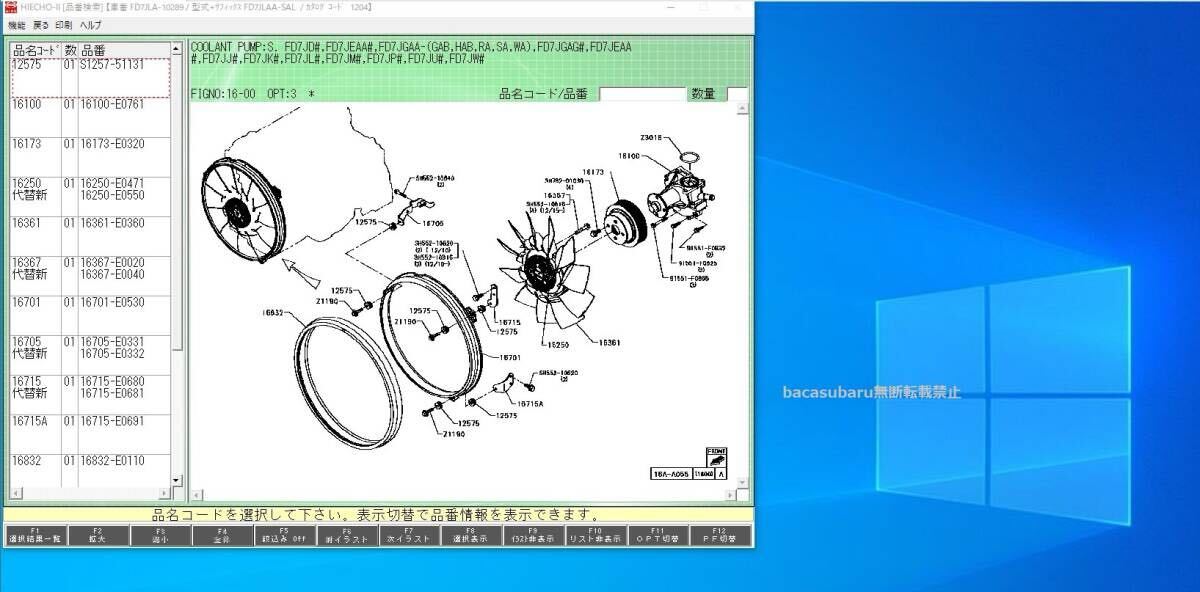The width and height of the screenshot is (1200, 592).
Task: Click F11 OPT切替 button
Action: click(658, 535)
